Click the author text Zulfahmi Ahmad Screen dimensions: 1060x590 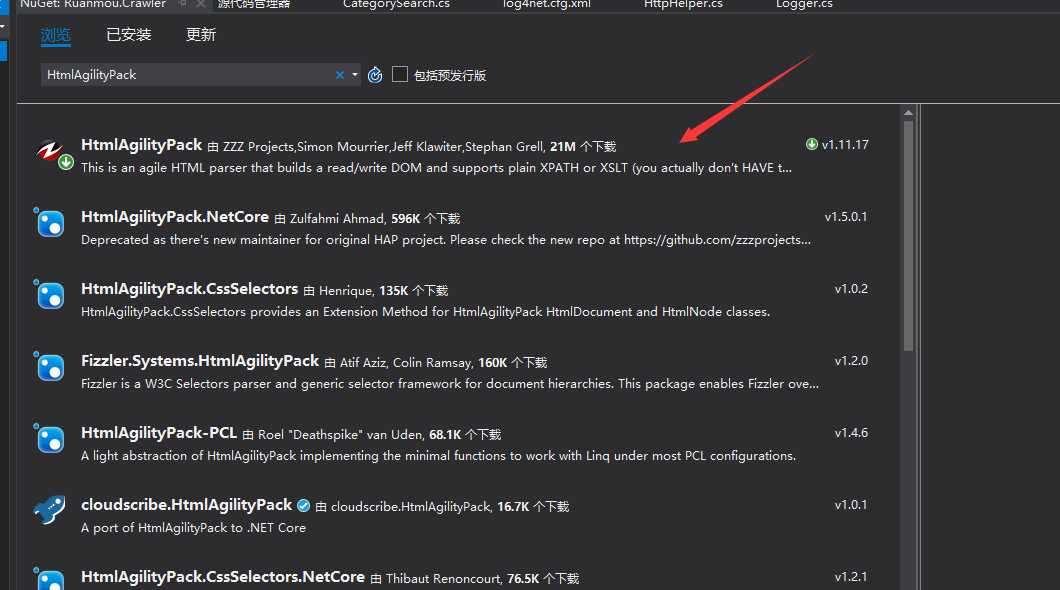(x=337, y=219)
